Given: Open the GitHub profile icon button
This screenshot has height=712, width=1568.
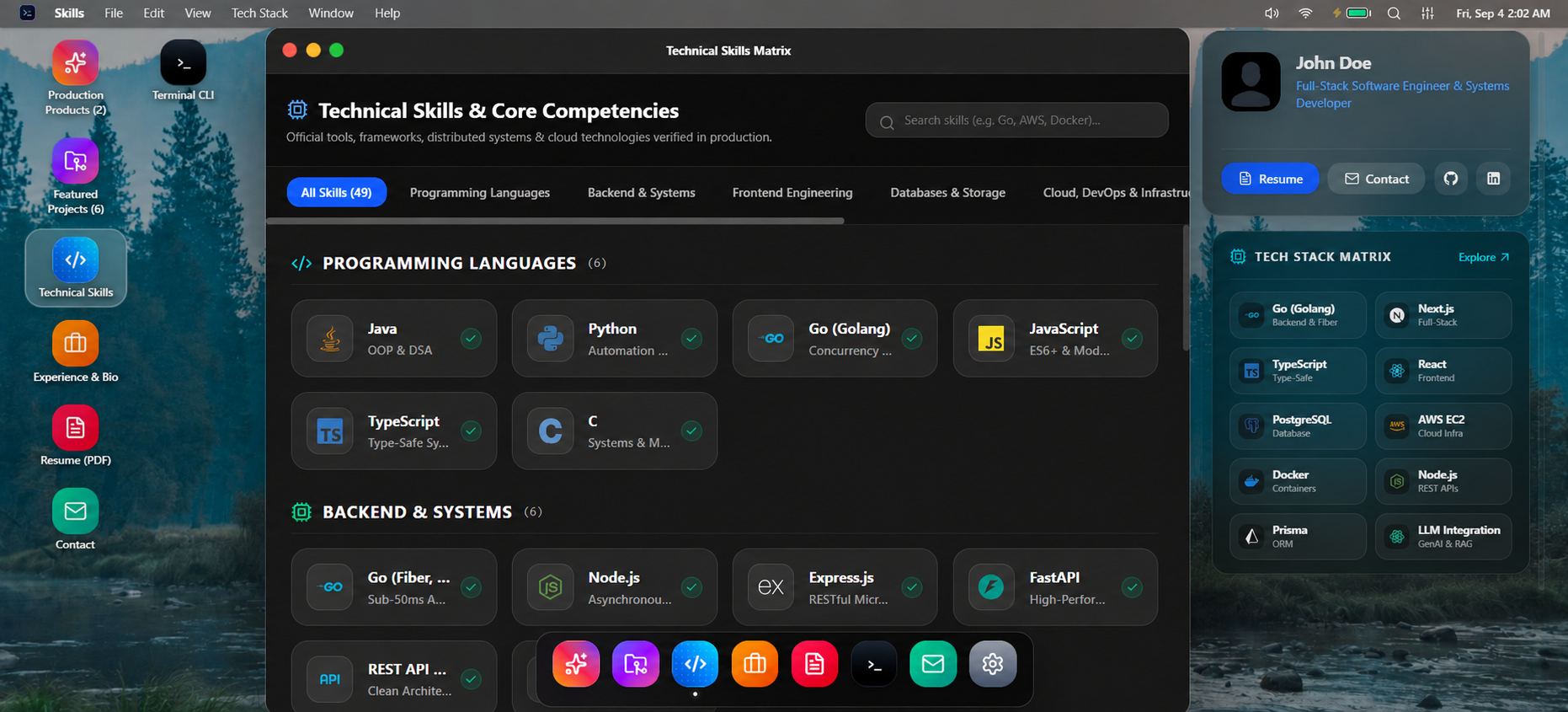Looking at the screenshot, I should click(1451, 179).
